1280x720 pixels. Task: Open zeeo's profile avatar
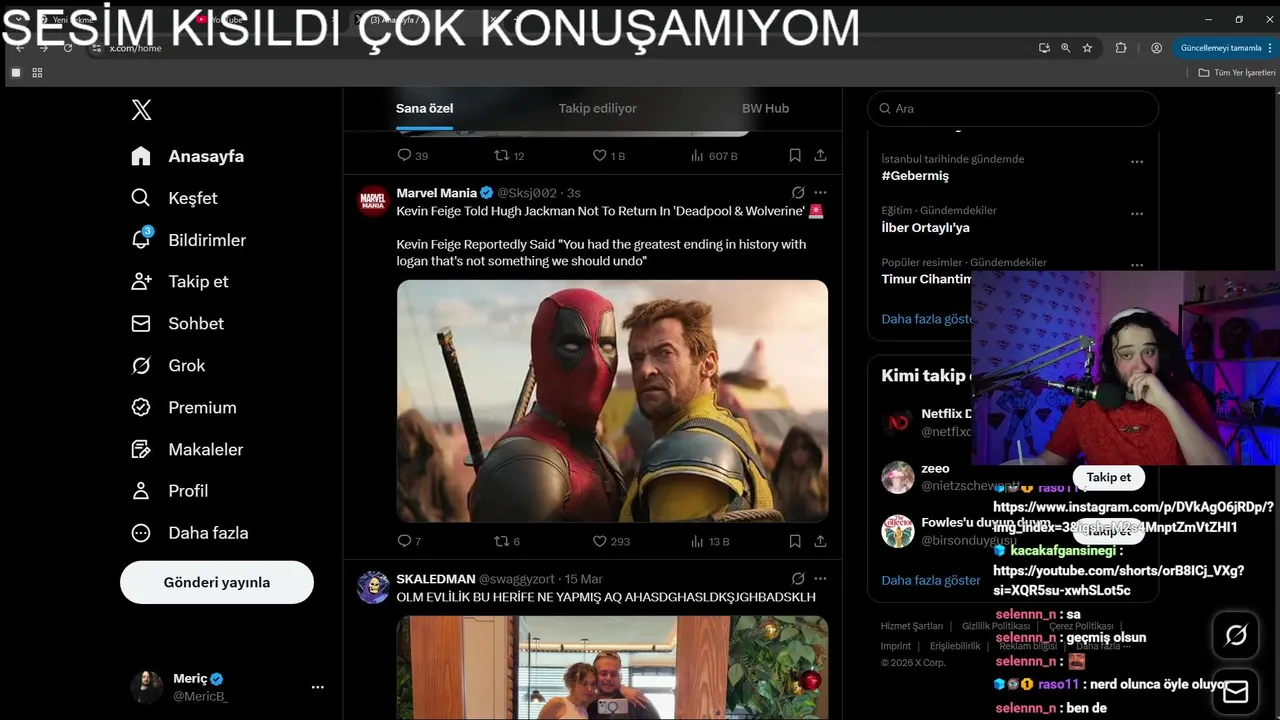click(898, 477)
